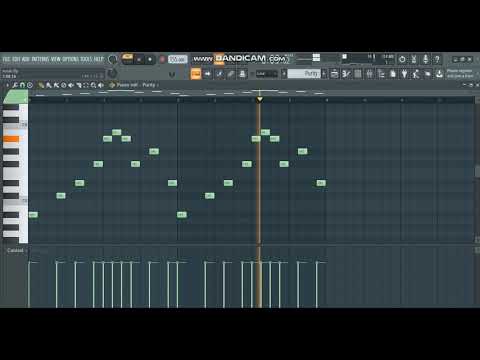Viewport: 480px width, 360px height.
Task: Open piano roll magnet snap options
Action: [x=22, y=85]
